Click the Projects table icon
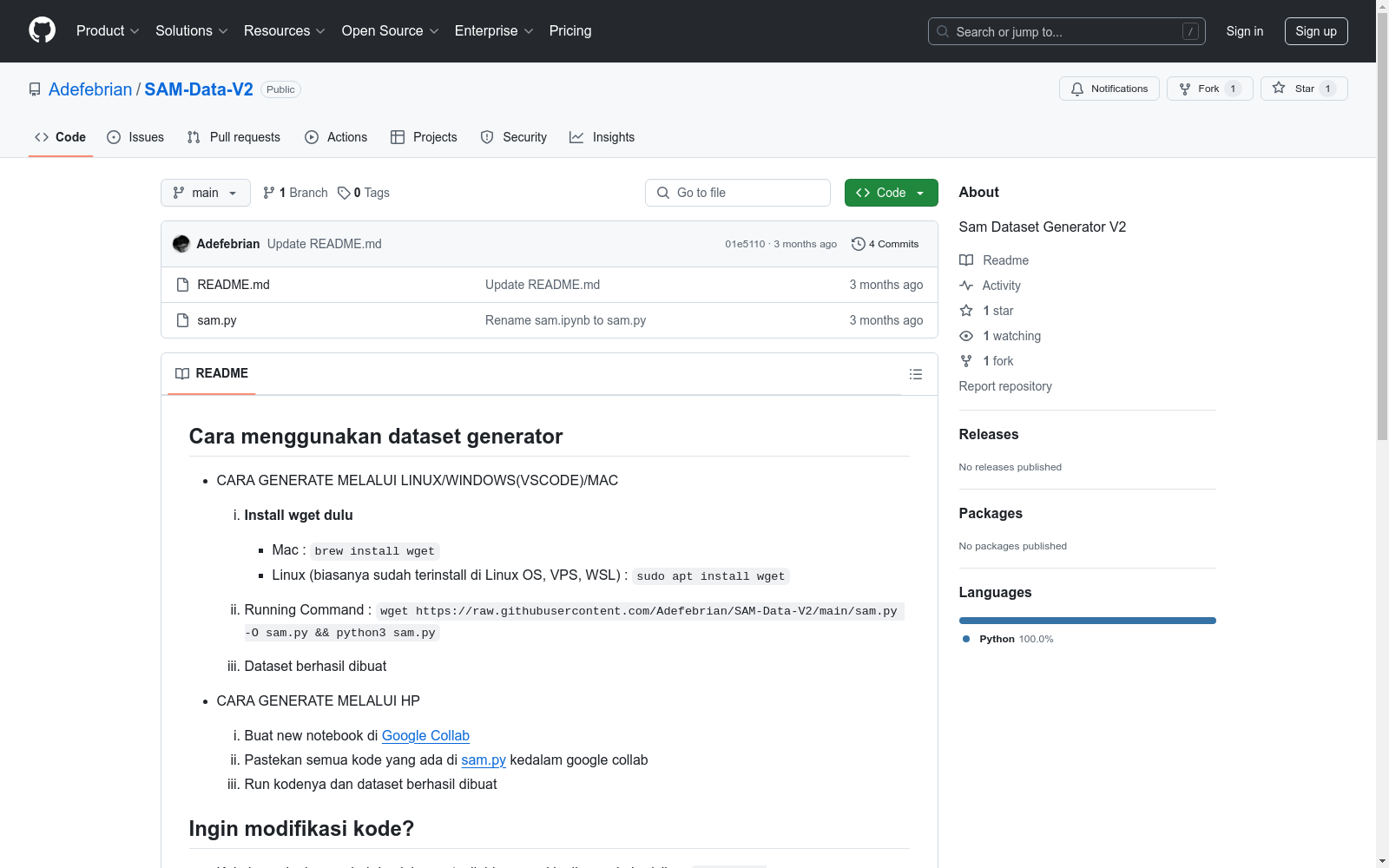 coord(398,137)
